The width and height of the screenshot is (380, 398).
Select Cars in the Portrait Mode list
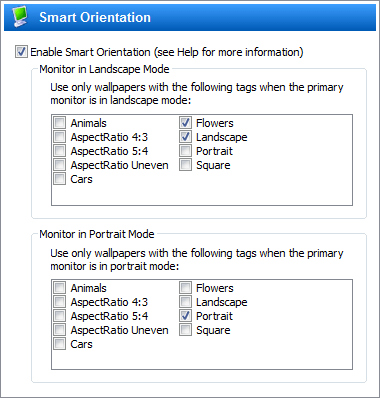point(60,344)
